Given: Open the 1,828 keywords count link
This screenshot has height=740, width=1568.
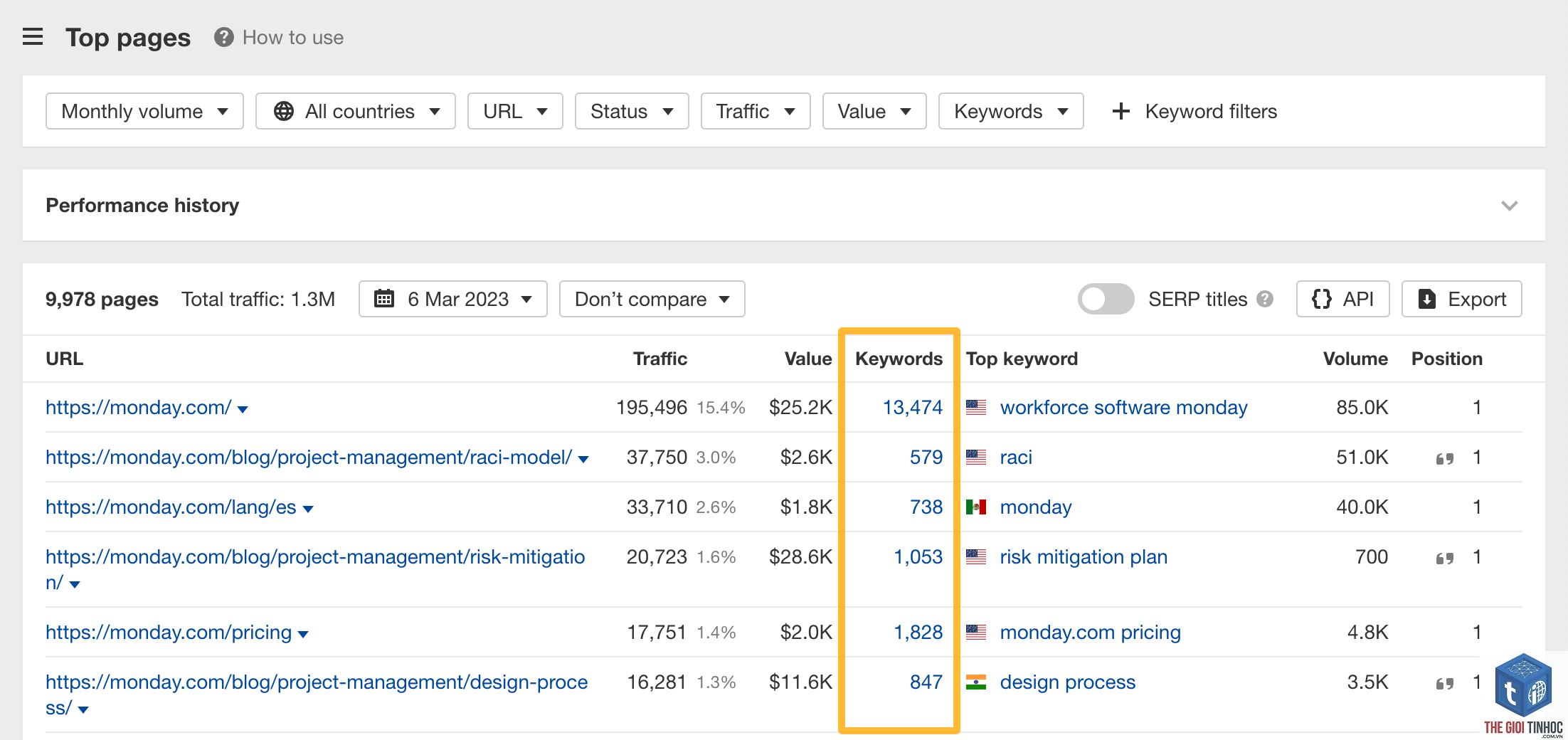Looking at the screenshot, I should (918, 632).
